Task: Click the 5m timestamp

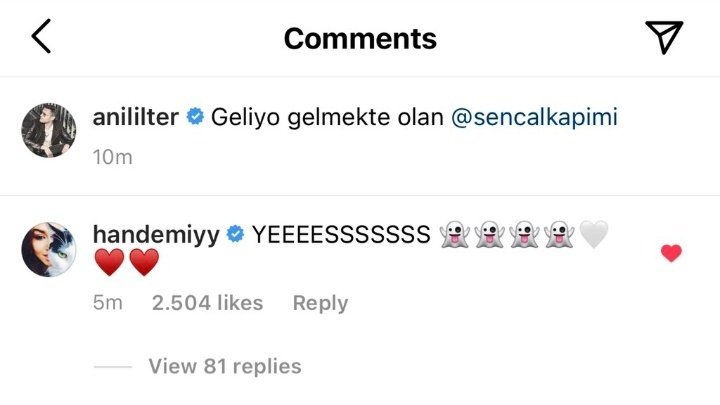Action: pyautogui.click(x=107, y=303)
